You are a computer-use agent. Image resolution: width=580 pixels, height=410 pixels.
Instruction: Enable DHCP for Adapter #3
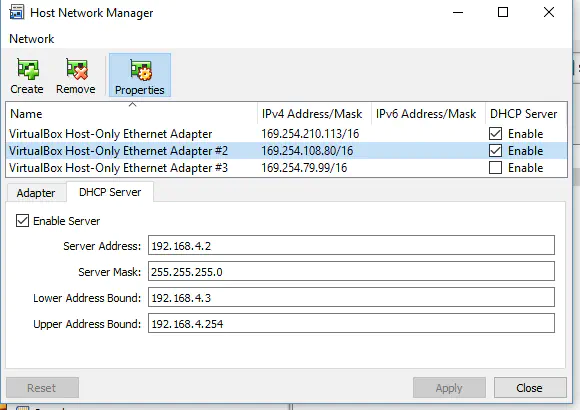click(x=495, y=168)
